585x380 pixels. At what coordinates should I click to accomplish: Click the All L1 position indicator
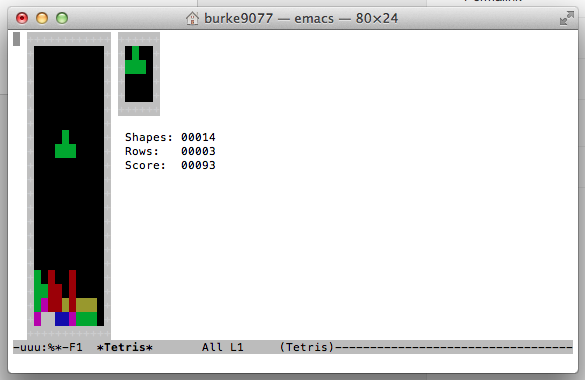[x=222, y=347]
